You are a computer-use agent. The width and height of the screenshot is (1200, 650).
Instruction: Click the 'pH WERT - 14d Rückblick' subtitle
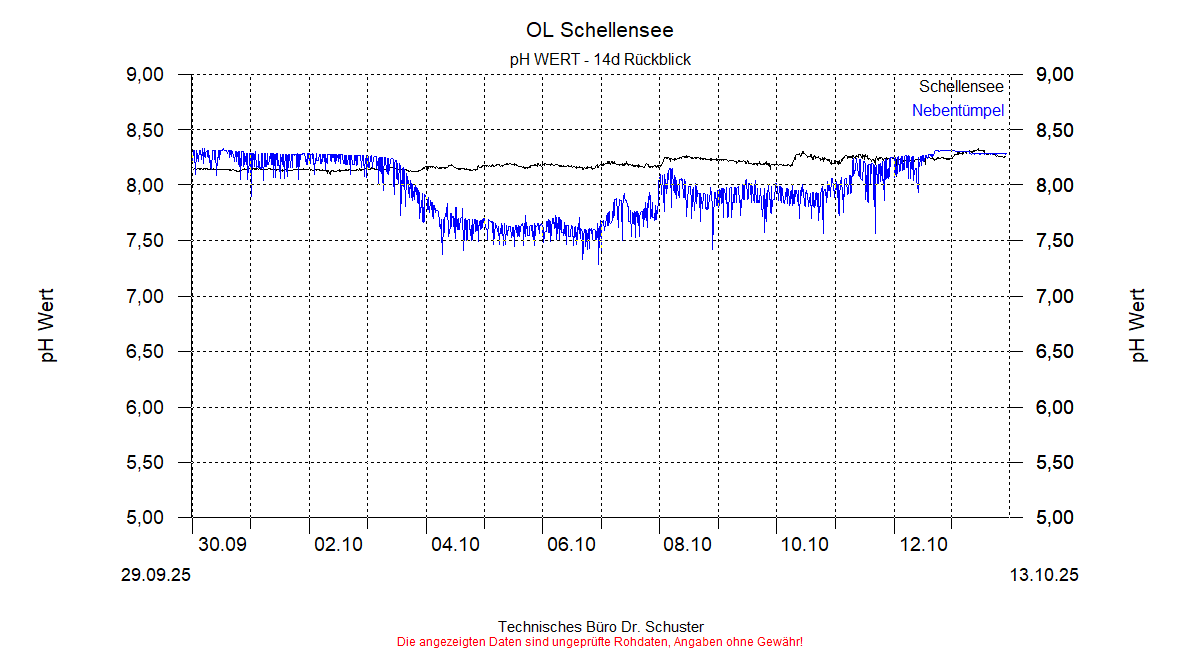coord(599,59)
